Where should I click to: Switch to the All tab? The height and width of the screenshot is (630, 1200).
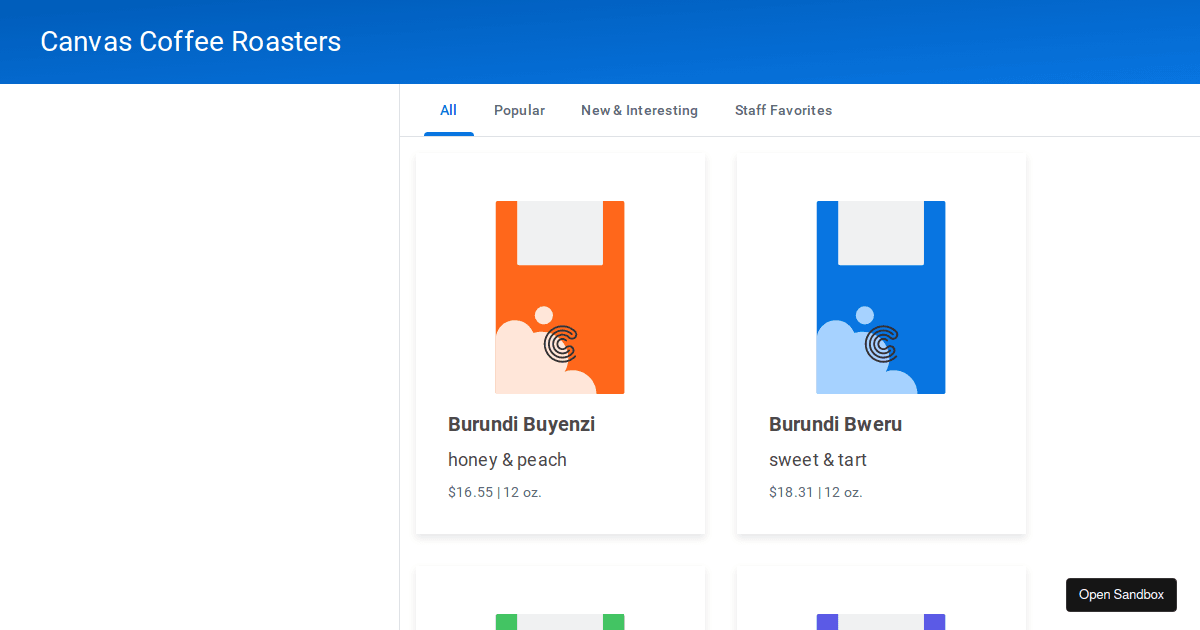click(x=448, y=110)
